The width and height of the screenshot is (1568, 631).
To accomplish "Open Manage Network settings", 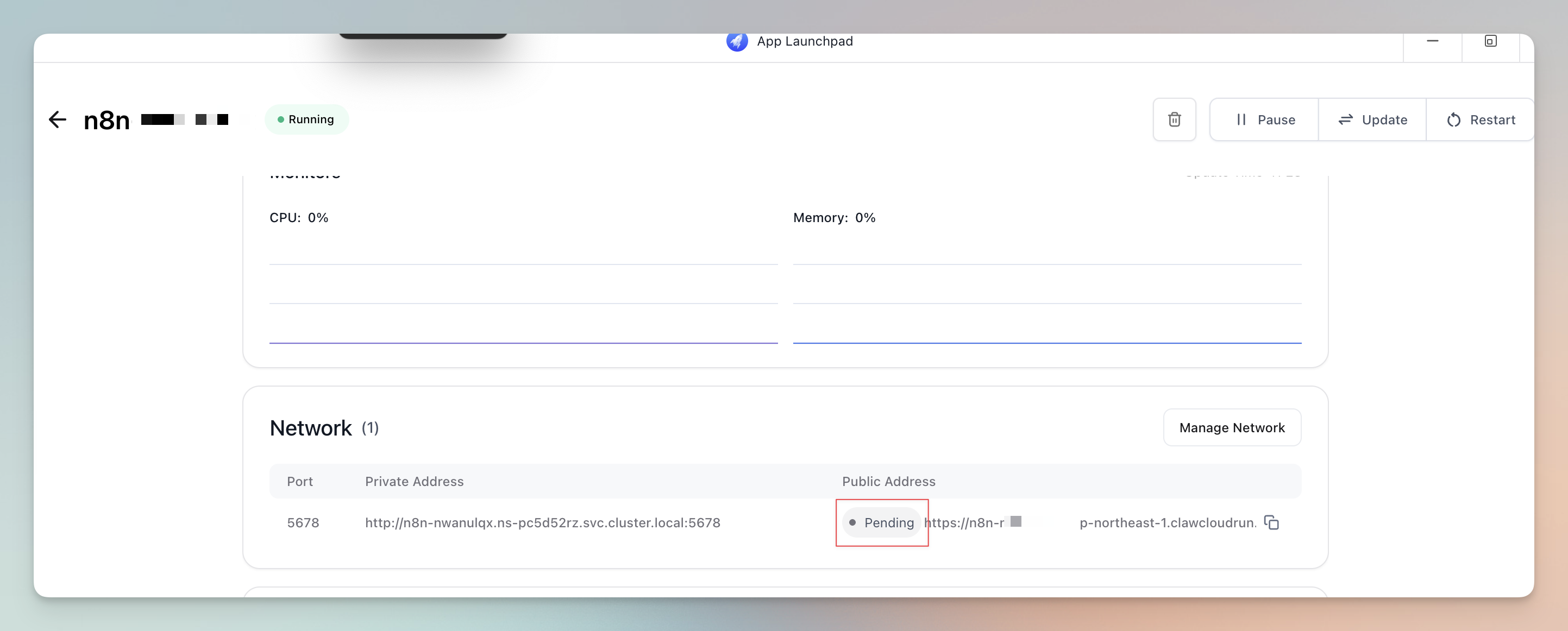I will tap(1232, 427).
